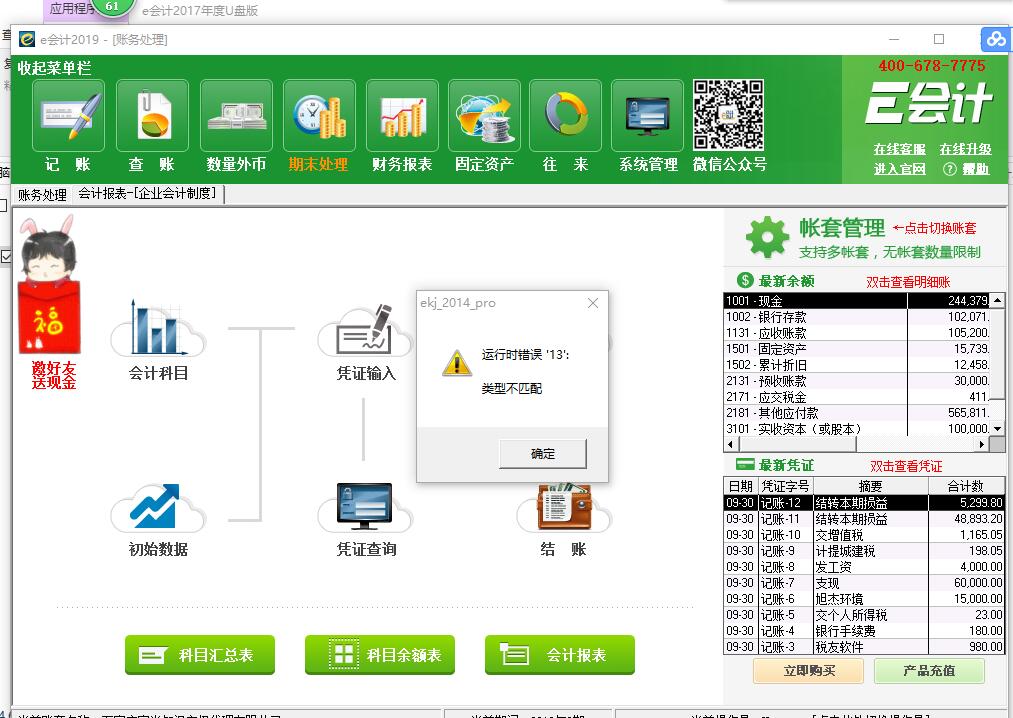Click balance list scroll right arrow

(982, 444)
